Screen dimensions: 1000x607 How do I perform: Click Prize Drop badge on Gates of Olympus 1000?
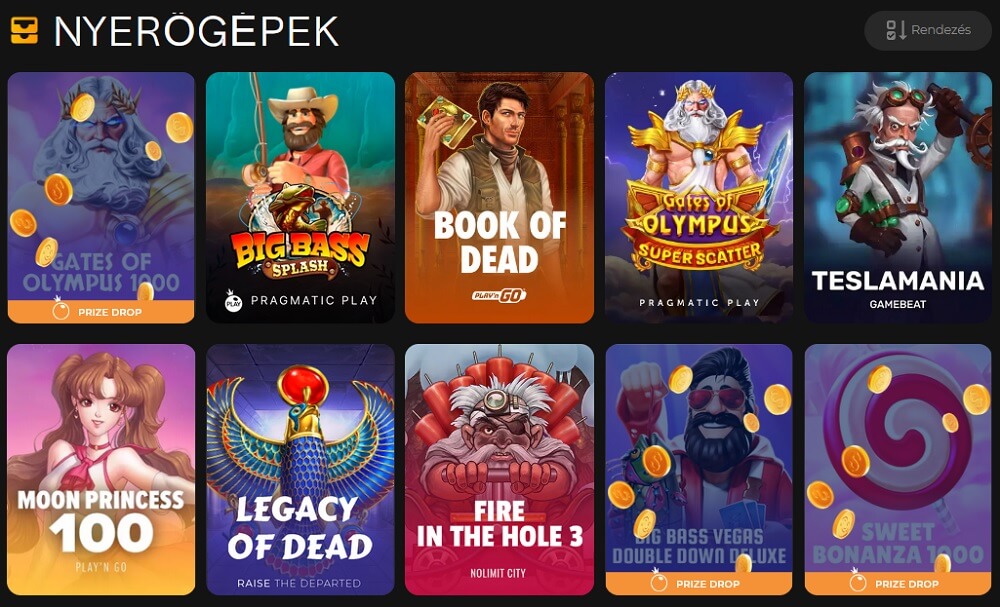click(101, 312)
